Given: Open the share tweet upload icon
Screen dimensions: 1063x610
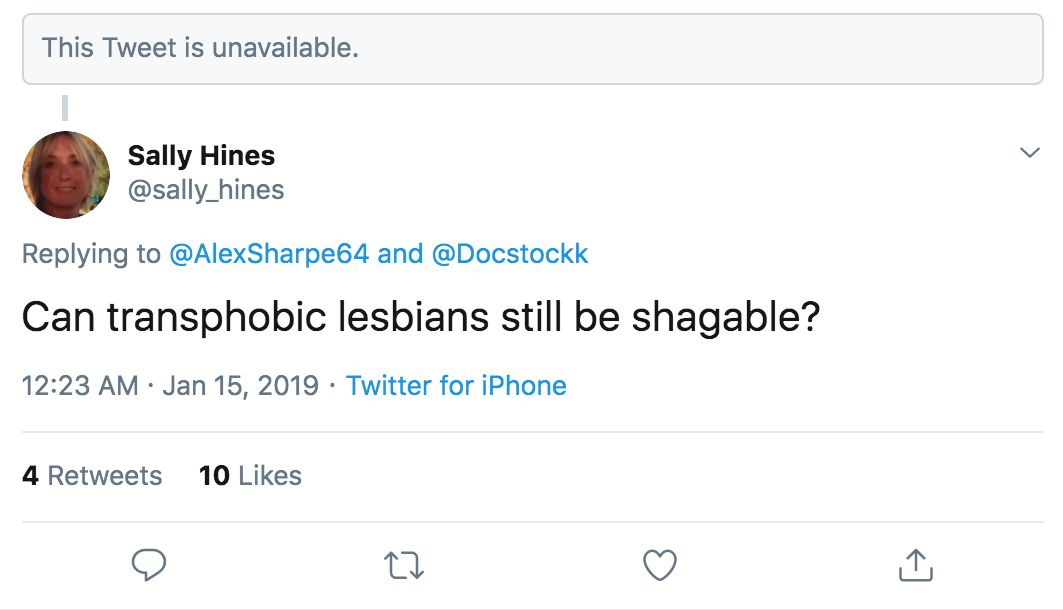Looking at the screenshot, I should [x=916, y=565].
